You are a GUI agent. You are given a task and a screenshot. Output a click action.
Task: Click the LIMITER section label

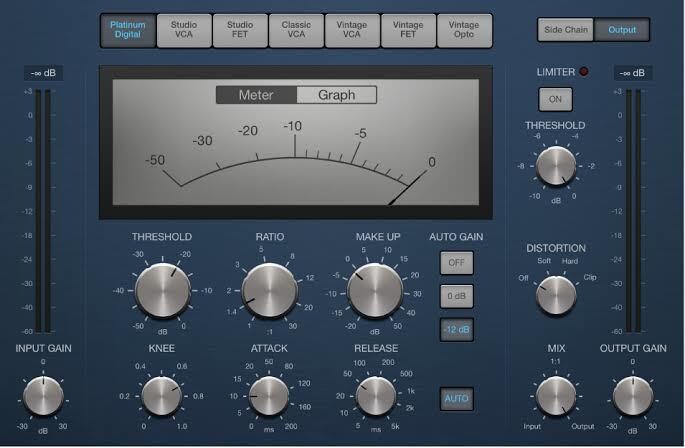coord(556,72)
